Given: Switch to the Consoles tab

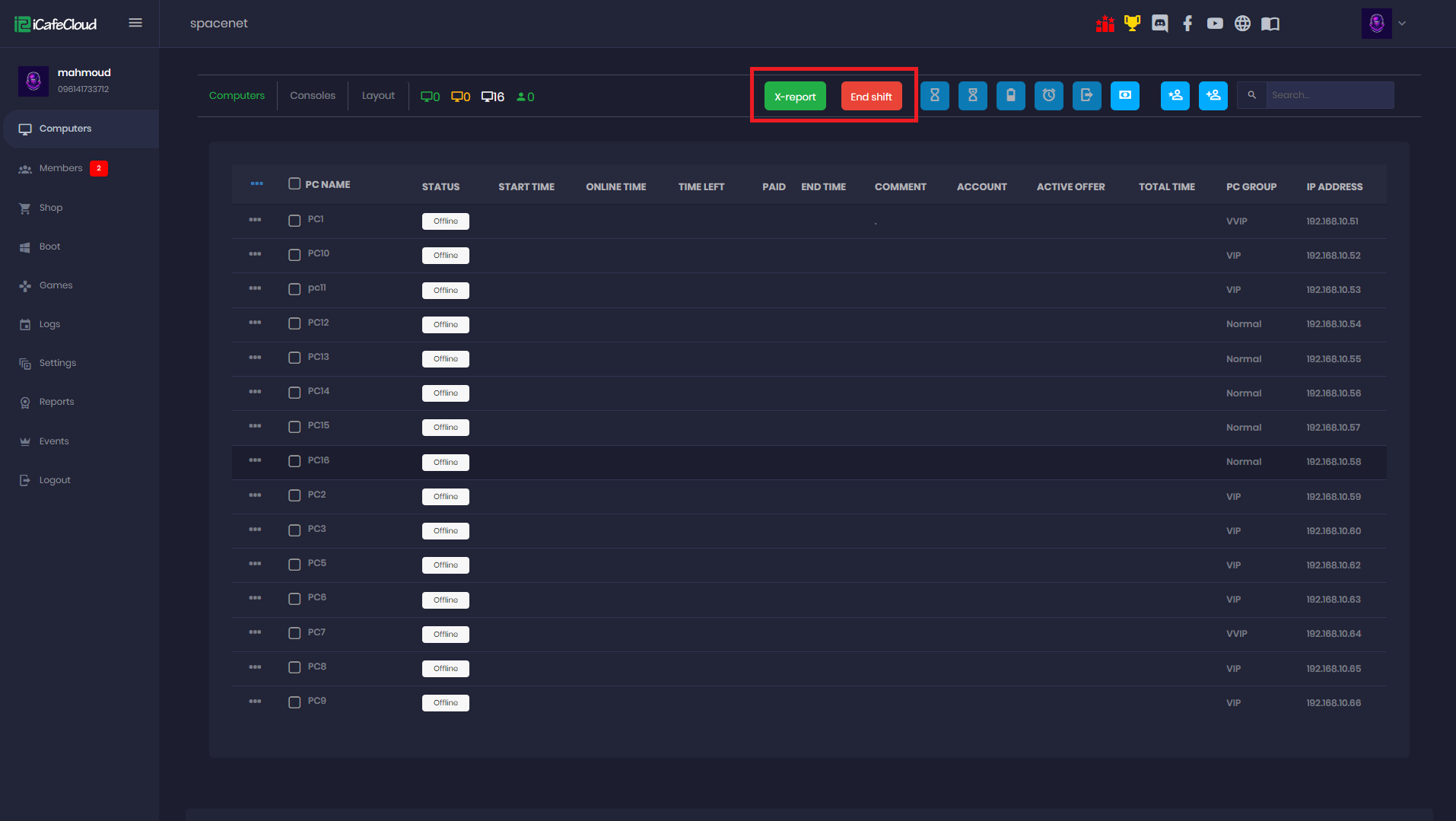Looking at the screenshot, I should click(x=312, y=96).
